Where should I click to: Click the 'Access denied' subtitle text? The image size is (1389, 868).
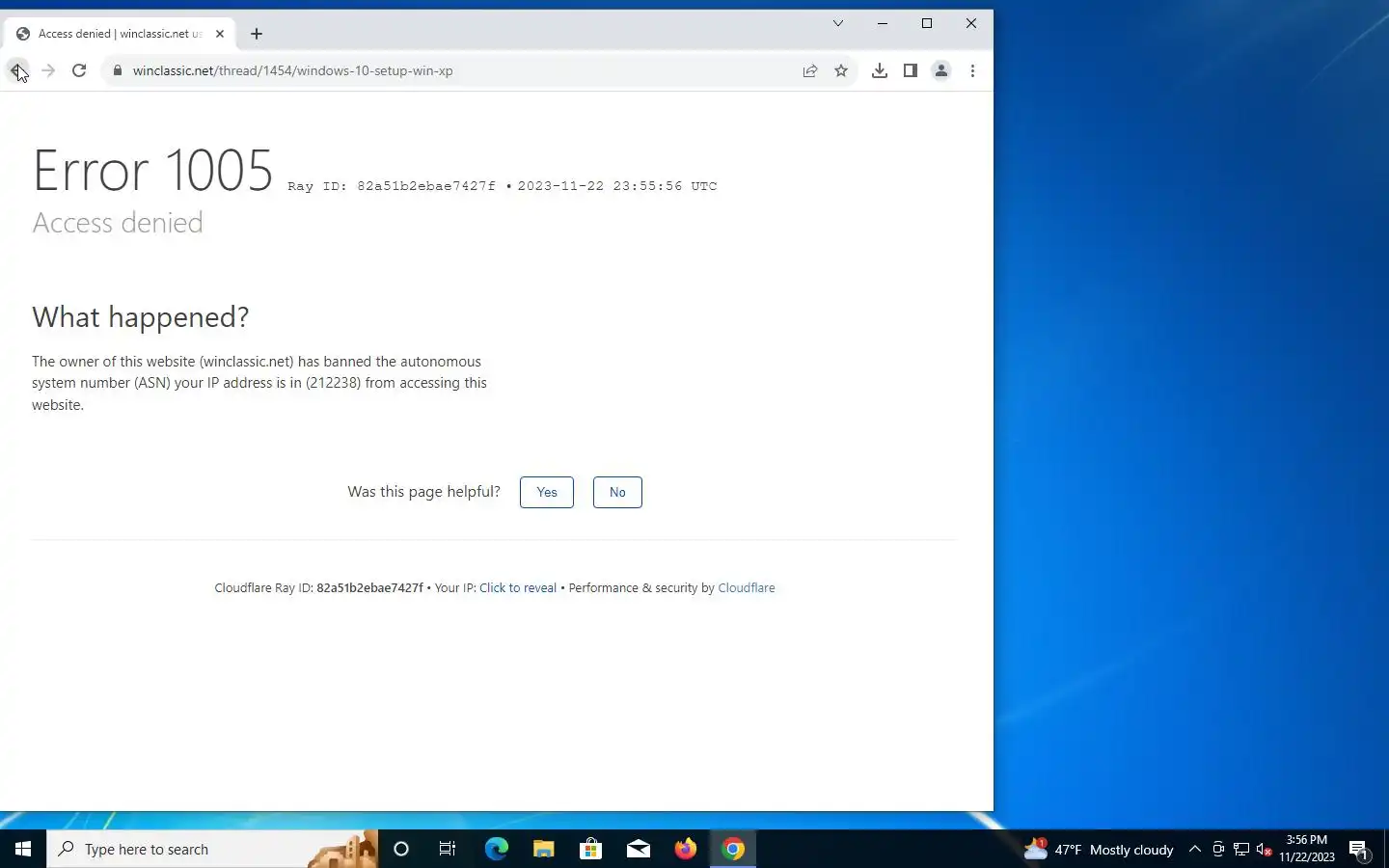click(118, 223)
